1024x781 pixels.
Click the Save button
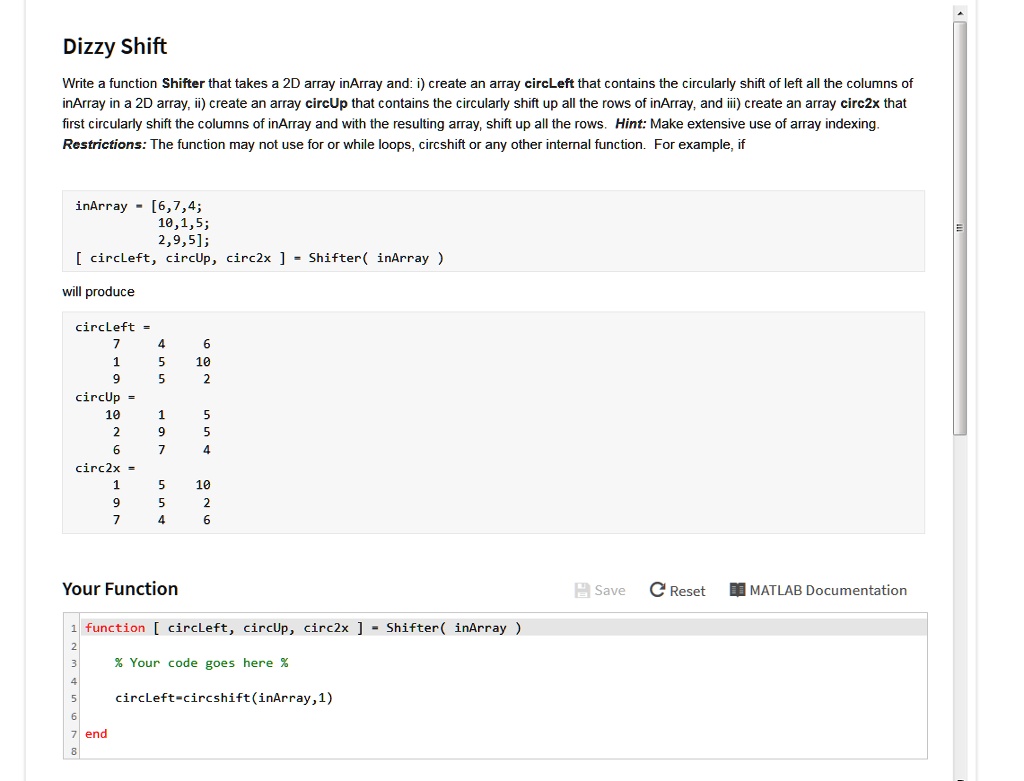[x=600, y=590]
